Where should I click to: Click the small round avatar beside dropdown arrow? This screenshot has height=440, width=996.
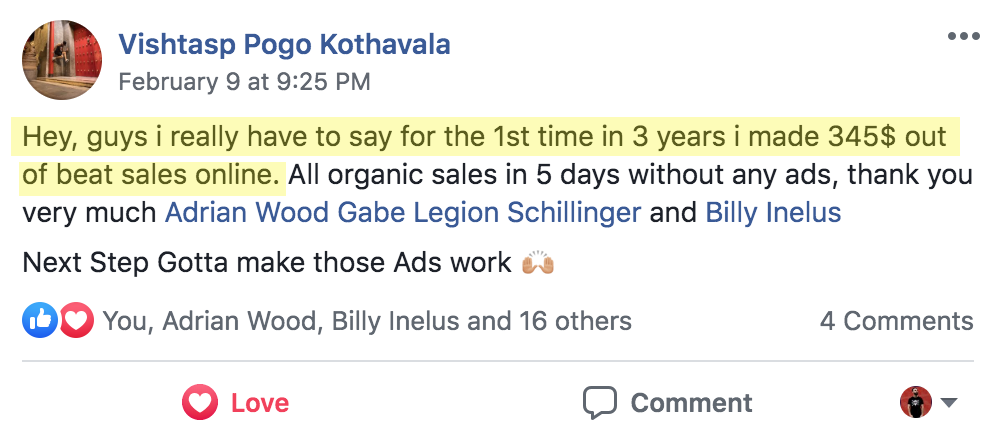click(915, 402)
